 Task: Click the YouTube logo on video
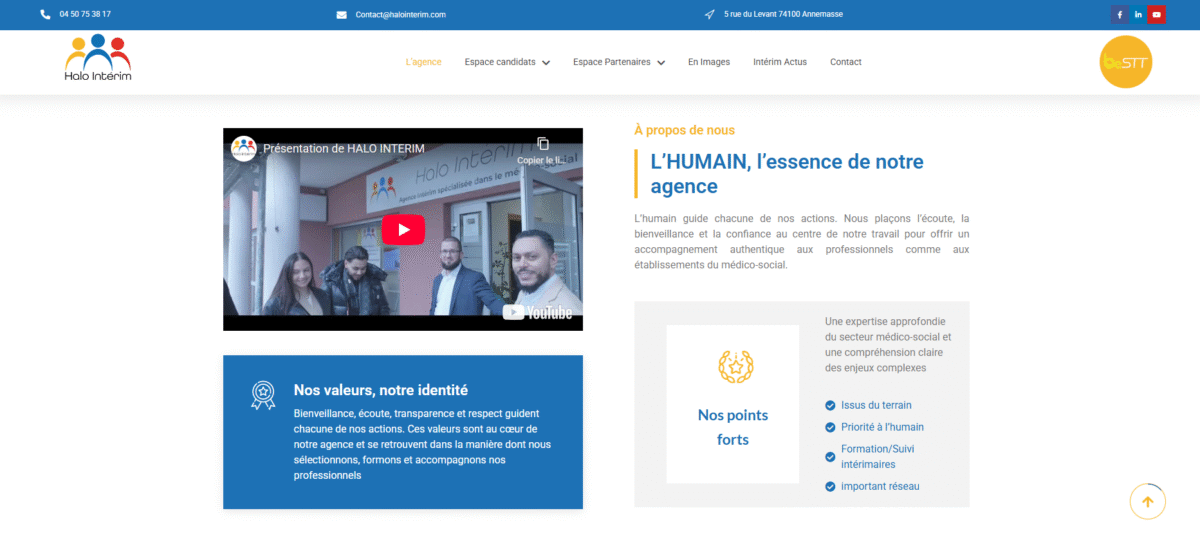pos(538,312)
